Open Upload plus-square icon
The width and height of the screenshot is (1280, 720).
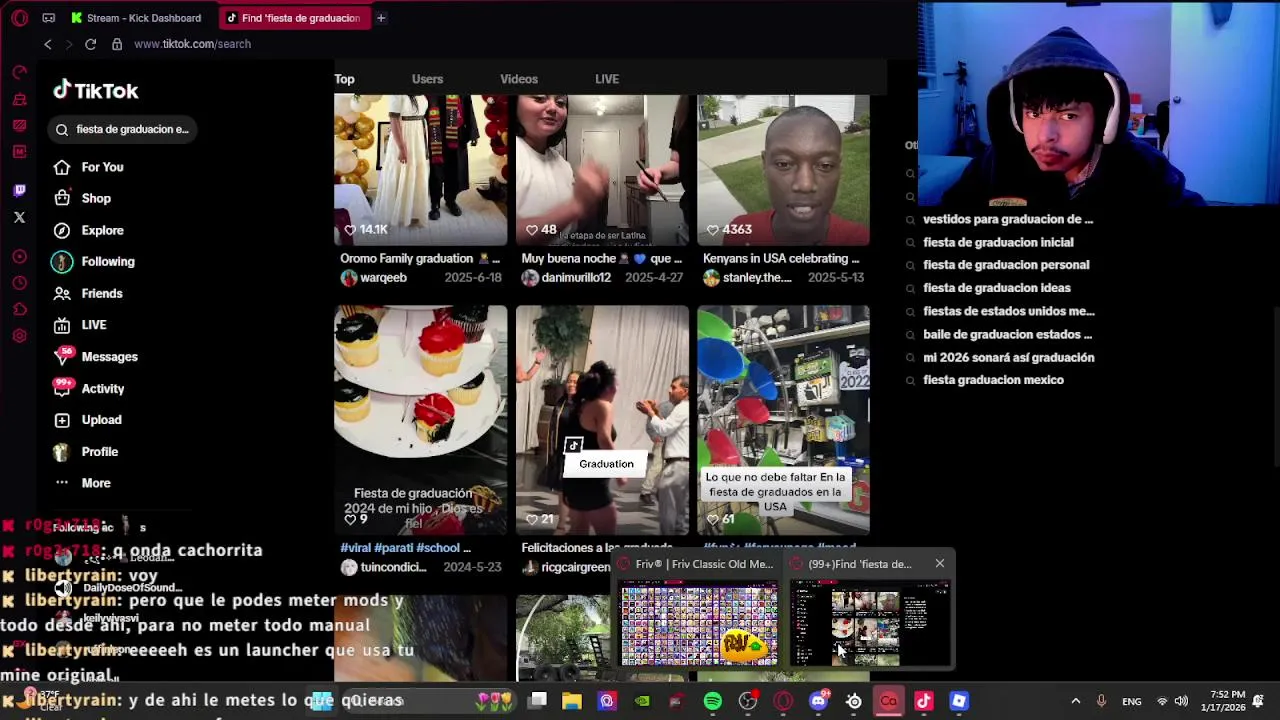coord(62,420)
